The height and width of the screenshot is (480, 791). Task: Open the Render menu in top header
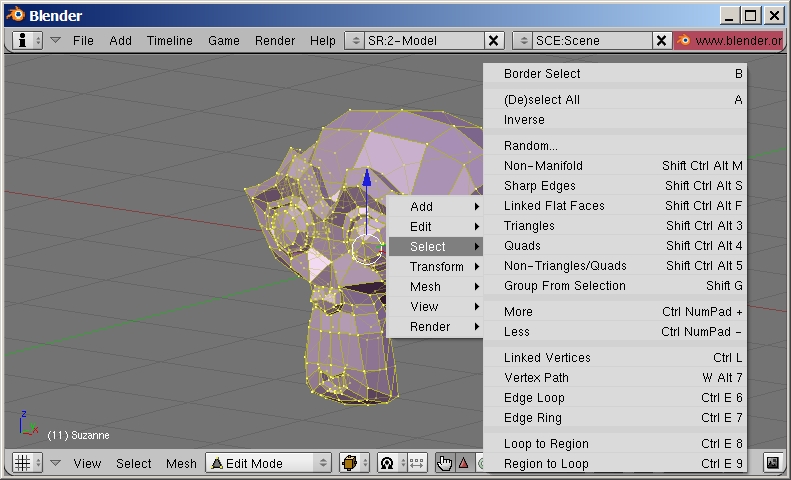275,40
